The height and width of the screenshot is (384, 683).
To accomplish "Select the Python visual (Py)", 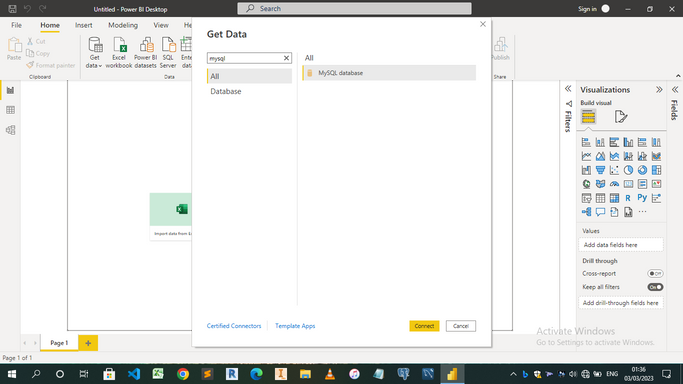I will [642, 198].
